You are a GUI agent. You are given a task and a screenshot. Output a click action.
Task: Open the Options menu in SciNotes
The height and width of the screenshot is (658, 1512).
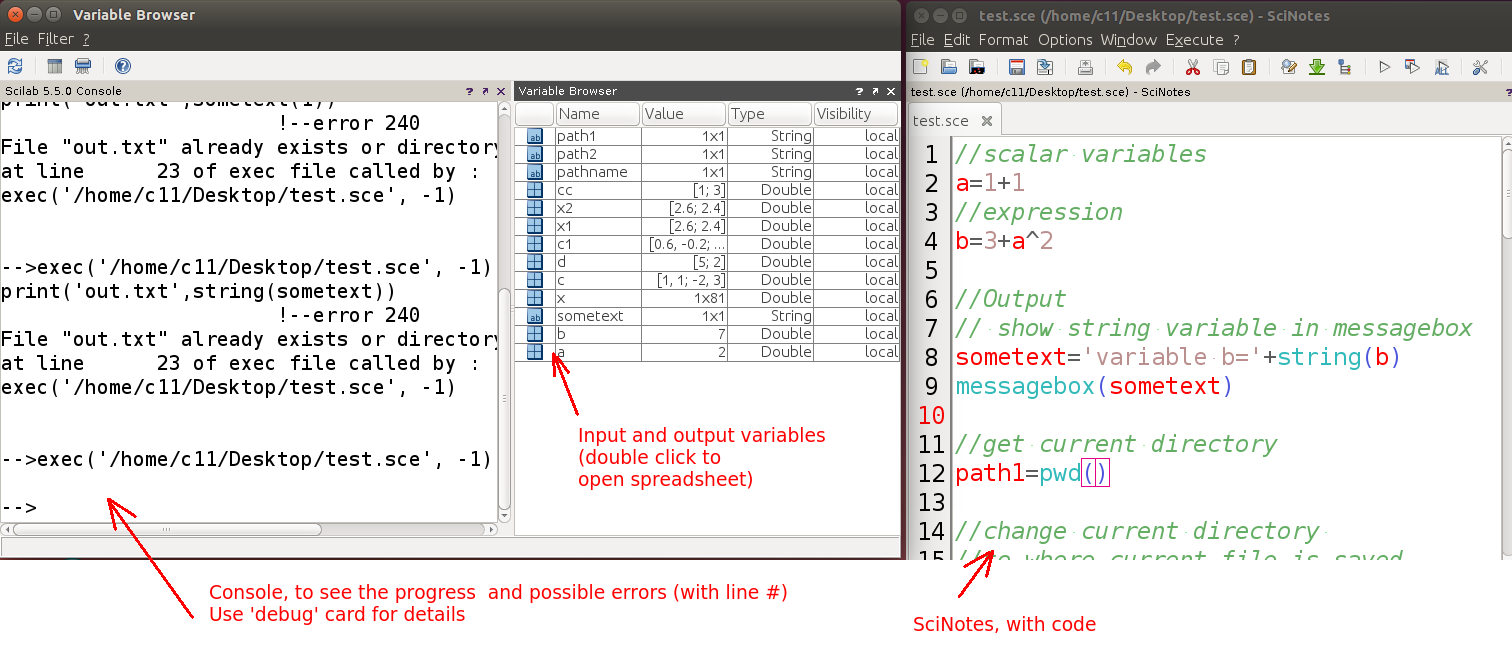(x=1065, y=40)
